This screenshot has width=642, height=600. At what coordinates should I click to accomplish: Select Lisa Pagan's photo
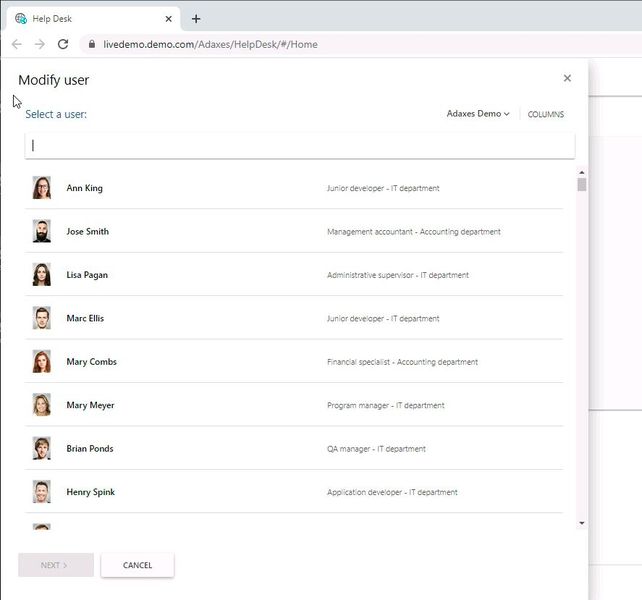point(42,274)
